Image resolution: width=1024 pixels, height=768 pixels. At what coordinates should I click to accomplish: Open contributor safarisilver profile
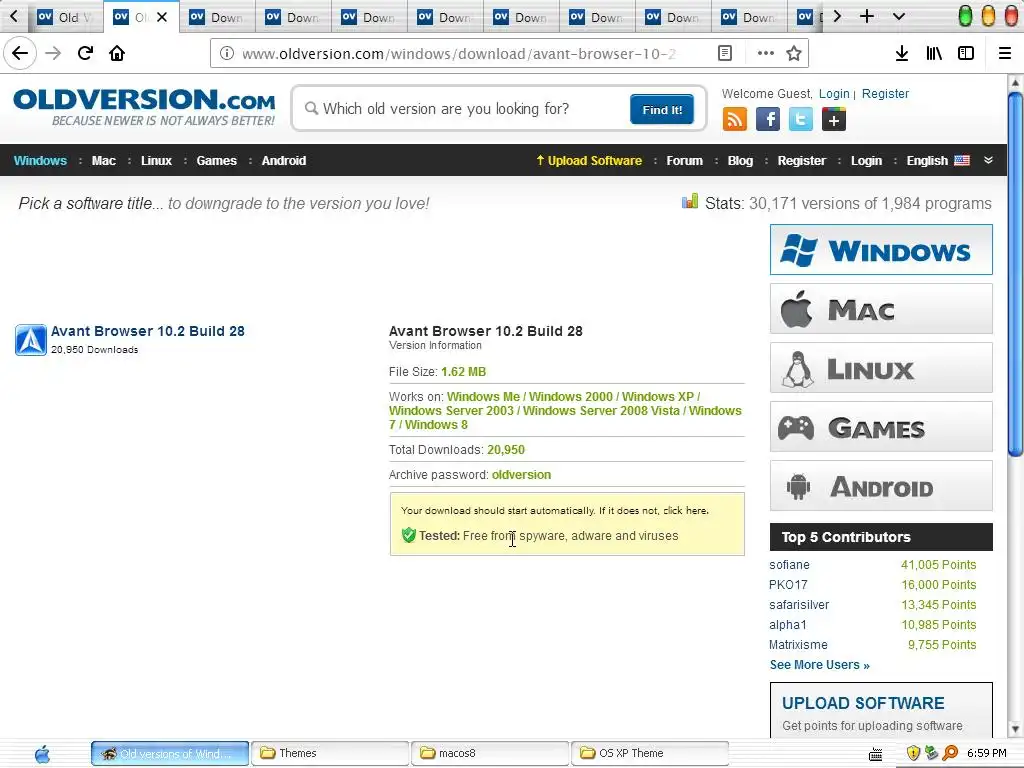[x=799, y=605]
